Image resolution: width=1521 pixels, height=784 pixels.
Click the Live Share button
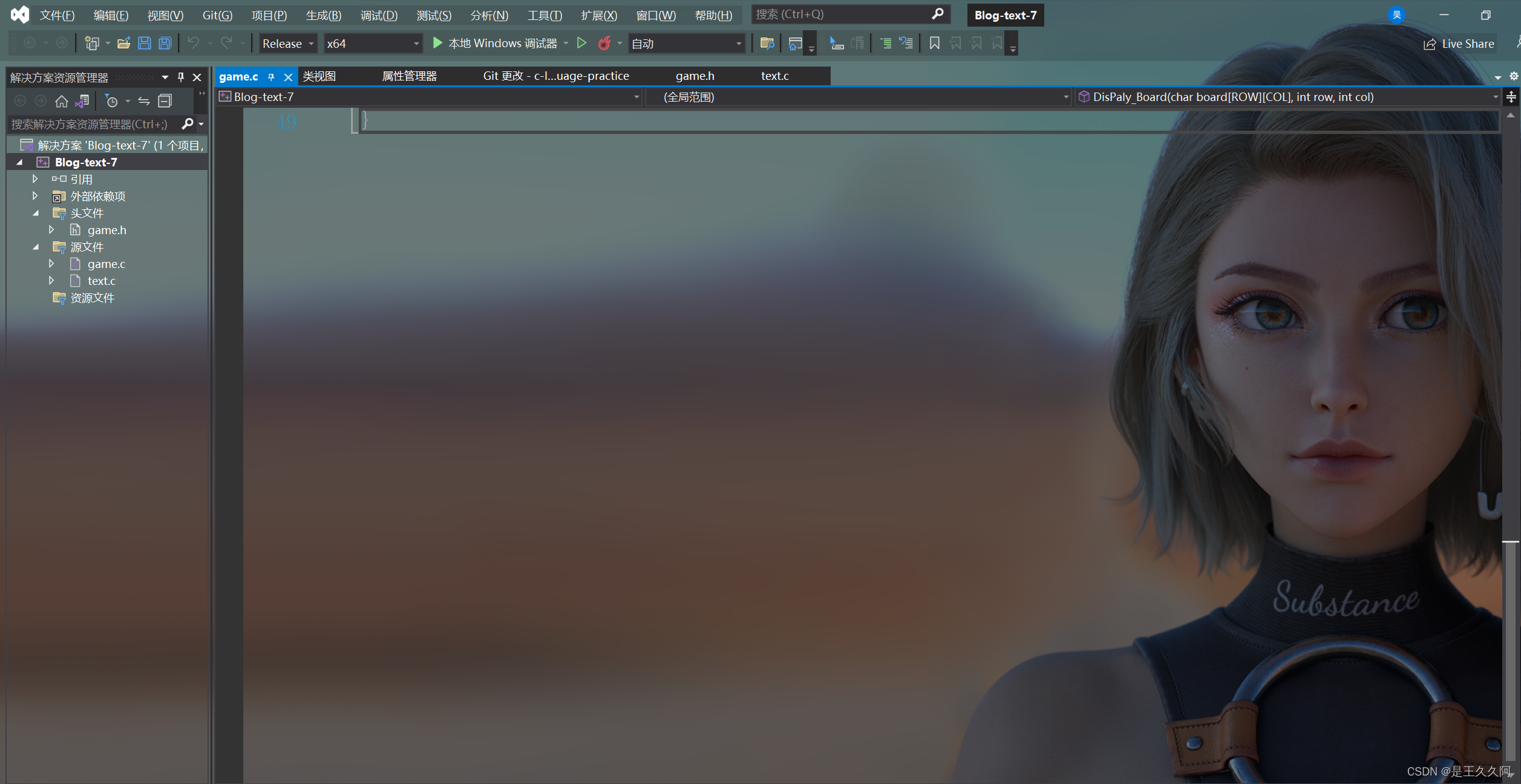tap(1459, 44)
